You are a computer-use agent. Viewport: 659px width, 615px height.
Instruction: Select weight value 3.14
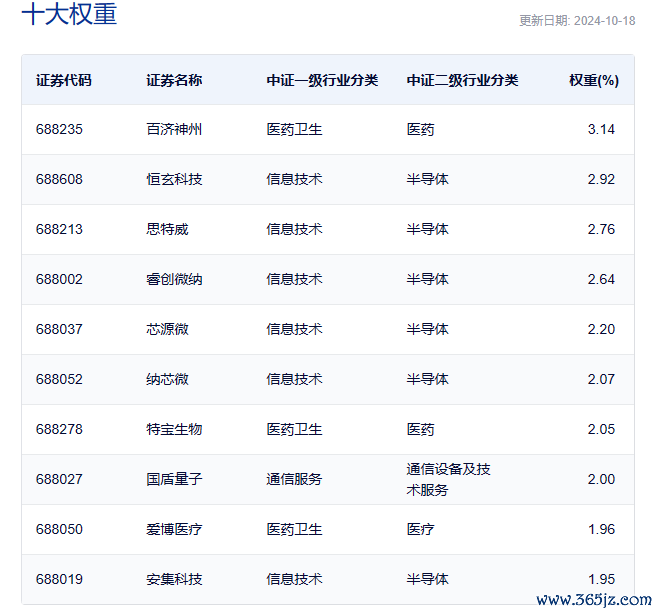[601, 129]
